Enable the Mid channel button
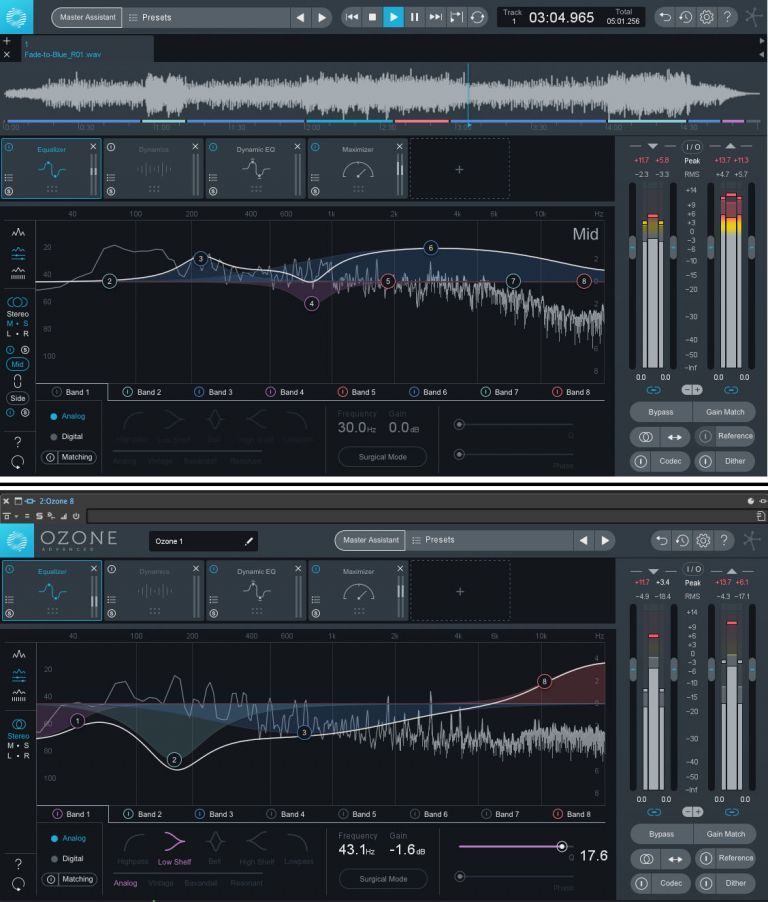The width and height of the screenshot is (768, 902). pyautogui.click(x=17, y=365)
